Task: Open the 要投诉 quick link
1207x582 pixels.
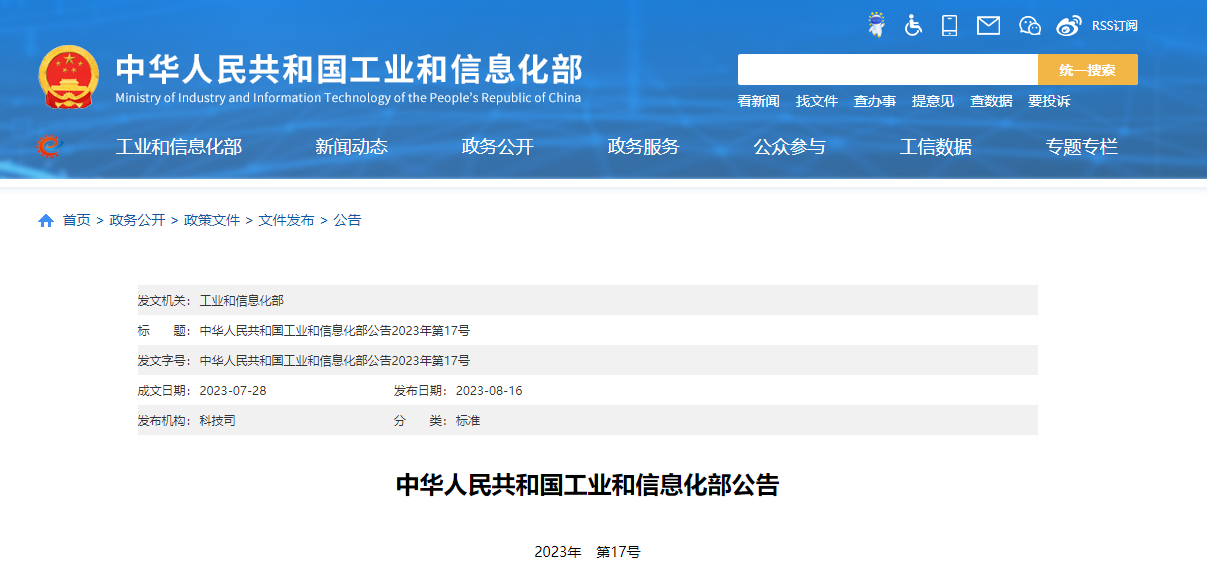Action: 1049,101
